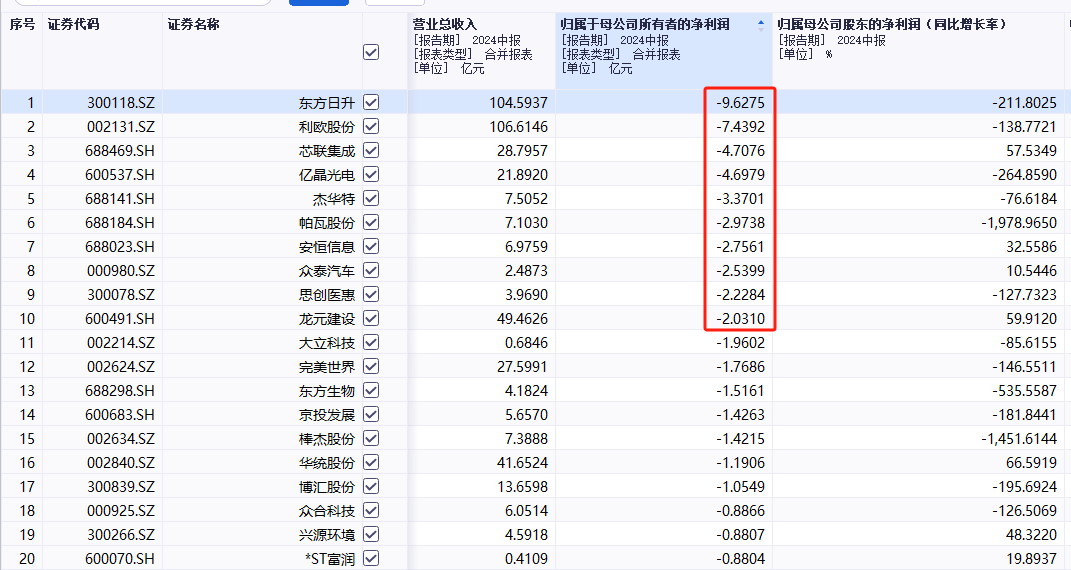The image size is (1071, 570).
Task: Click net profit value -7.4392
Action: (740, 127)
